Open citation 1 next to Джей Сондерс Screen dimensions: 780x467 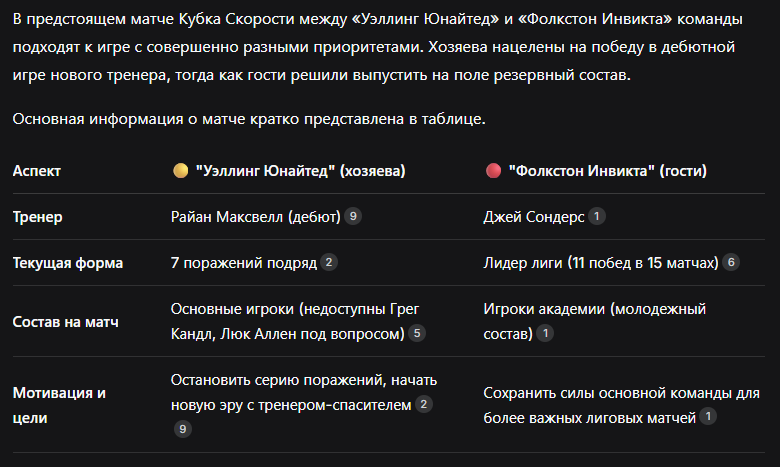(x=596, y=216)
